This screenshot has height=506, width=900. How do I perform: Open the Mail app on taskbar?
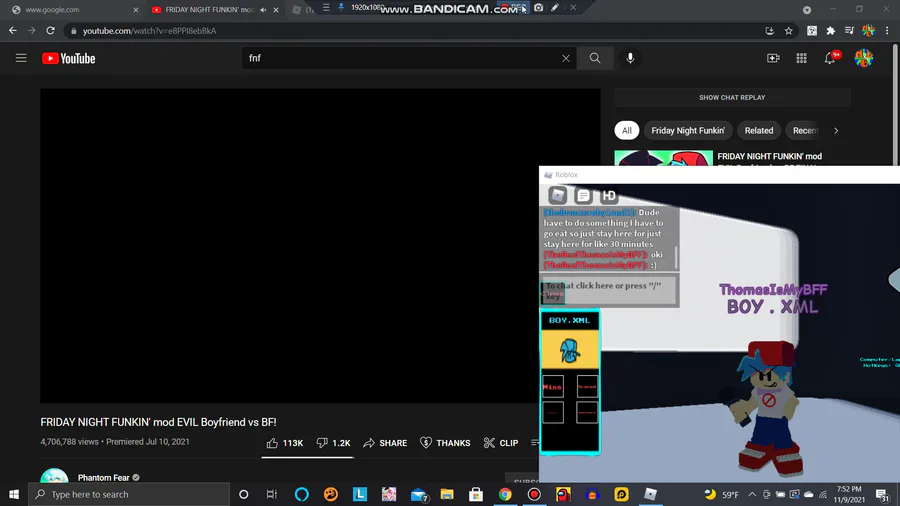pyautogui.click(x=418, y=494)
